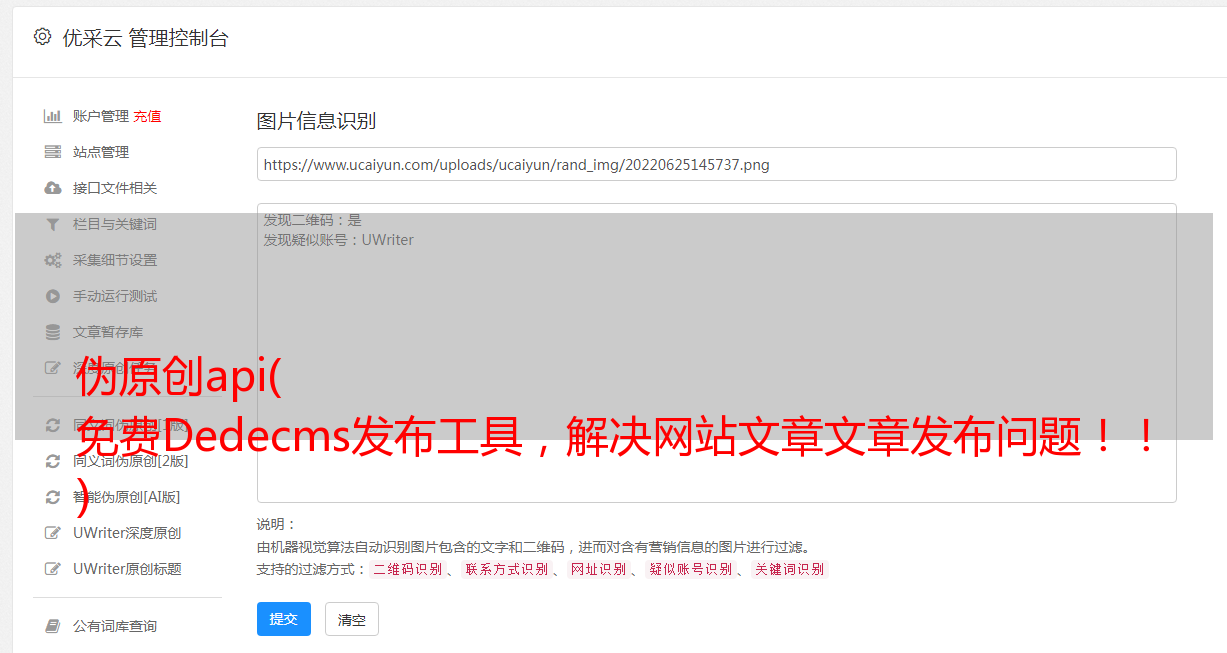
Task: Click the gear icon beside 优采云 管理控制台
Action: (42, 37)
